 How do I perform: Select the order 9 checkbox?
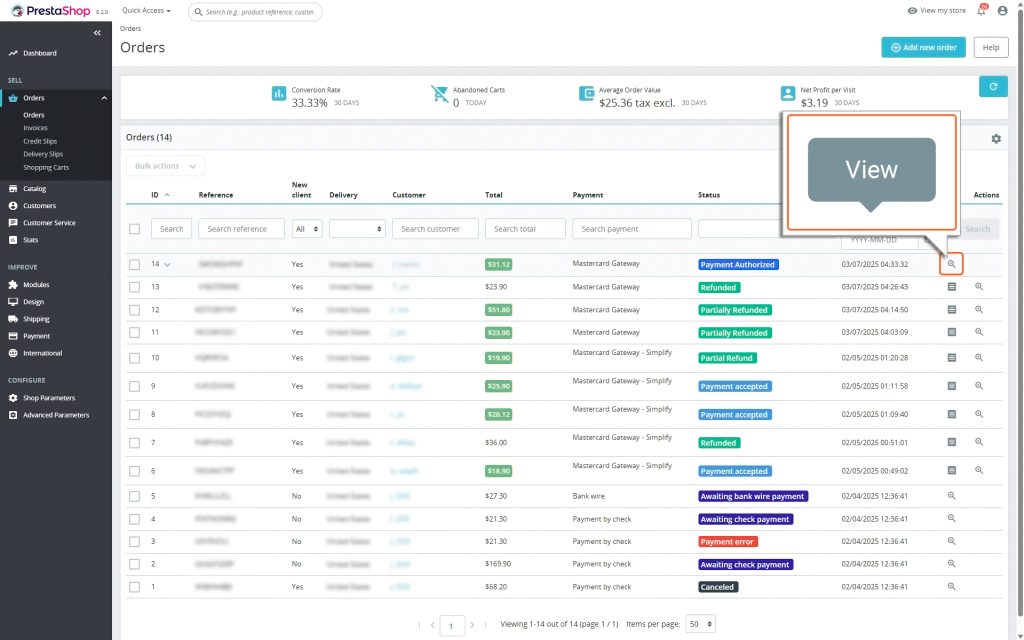tap(135, 387)
